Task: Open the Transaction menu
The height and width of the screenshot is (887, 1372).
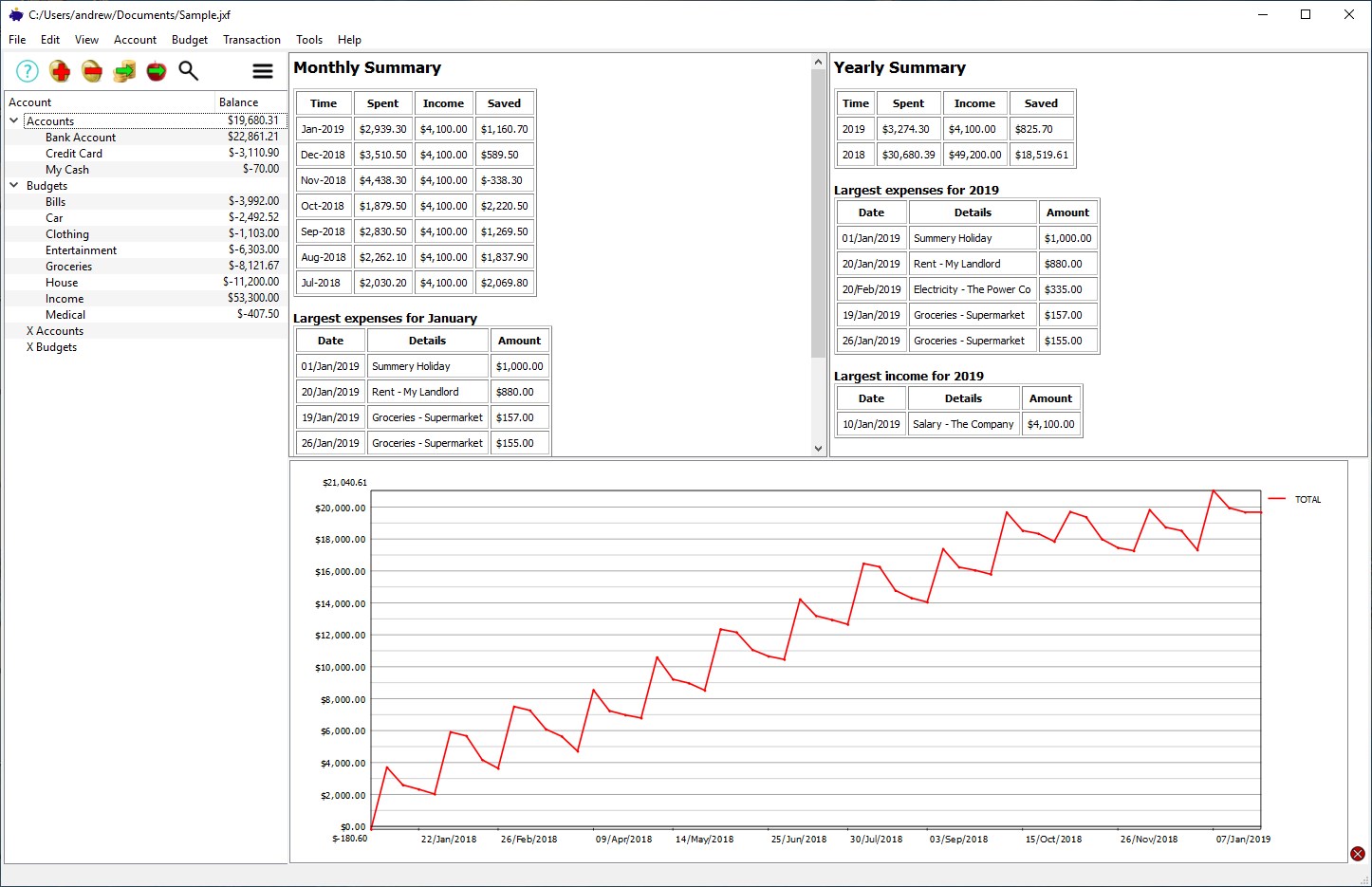Action: click(251, 40)
